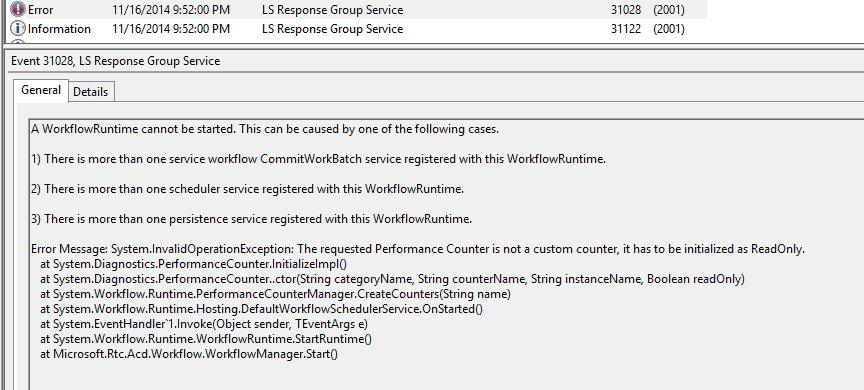The width and height of the screenshot is (864, 390).
Task: Open the General tab
Action: (41, 90)
